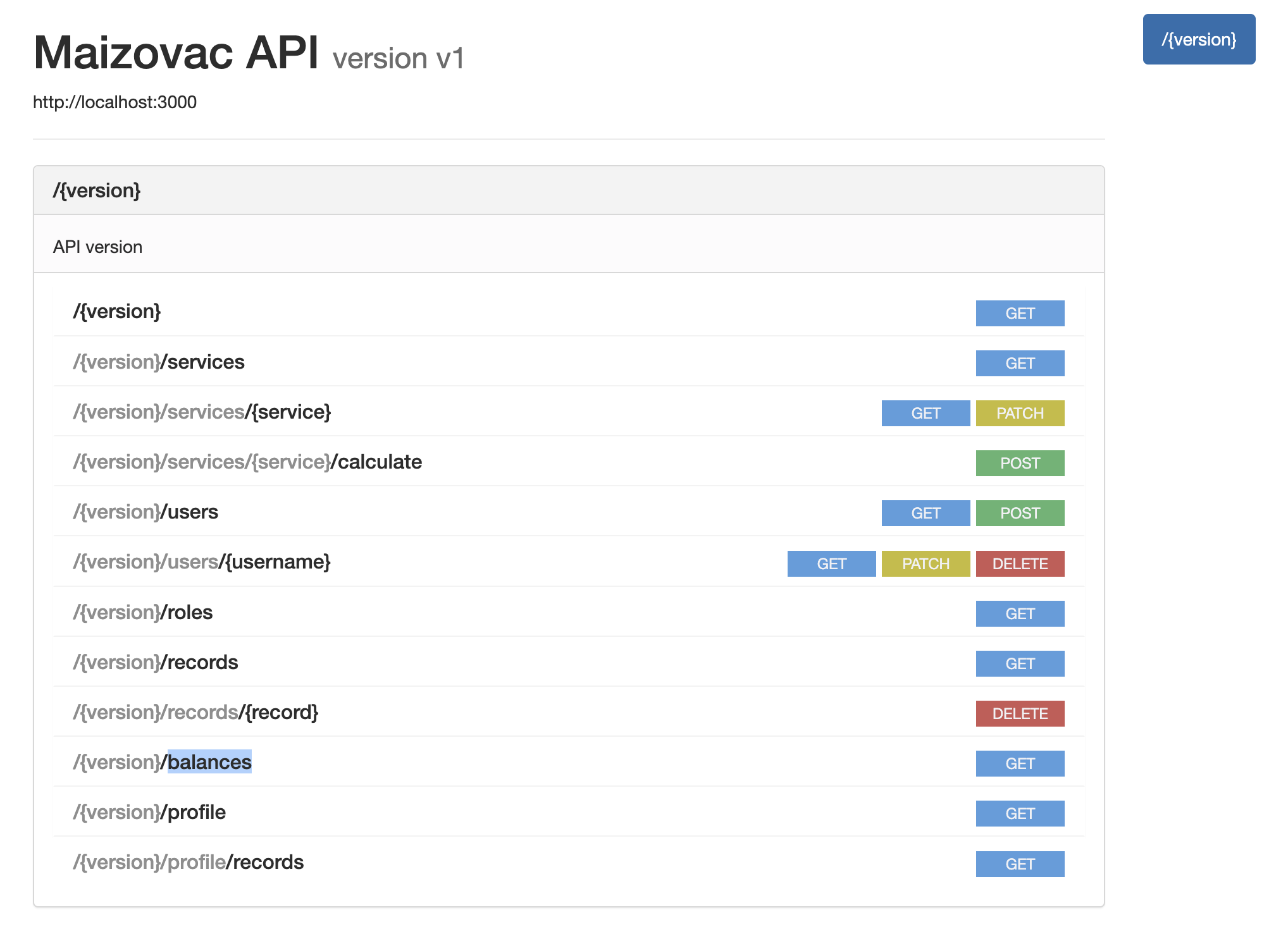The width and height of the screenshot is (1288, 941).
Task: Open PATCH for /users/{username}
Action: tap(925, 563)
